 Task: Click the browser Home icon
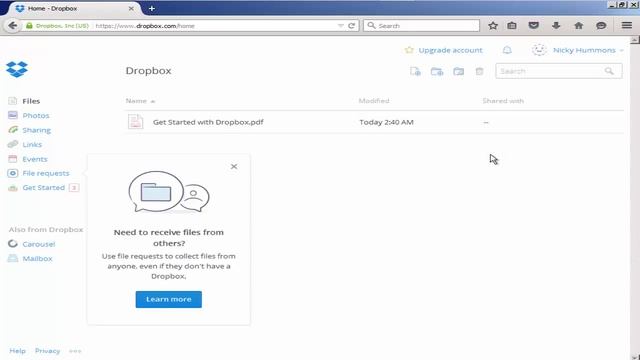pyautogui.click(x=578, y=26)
